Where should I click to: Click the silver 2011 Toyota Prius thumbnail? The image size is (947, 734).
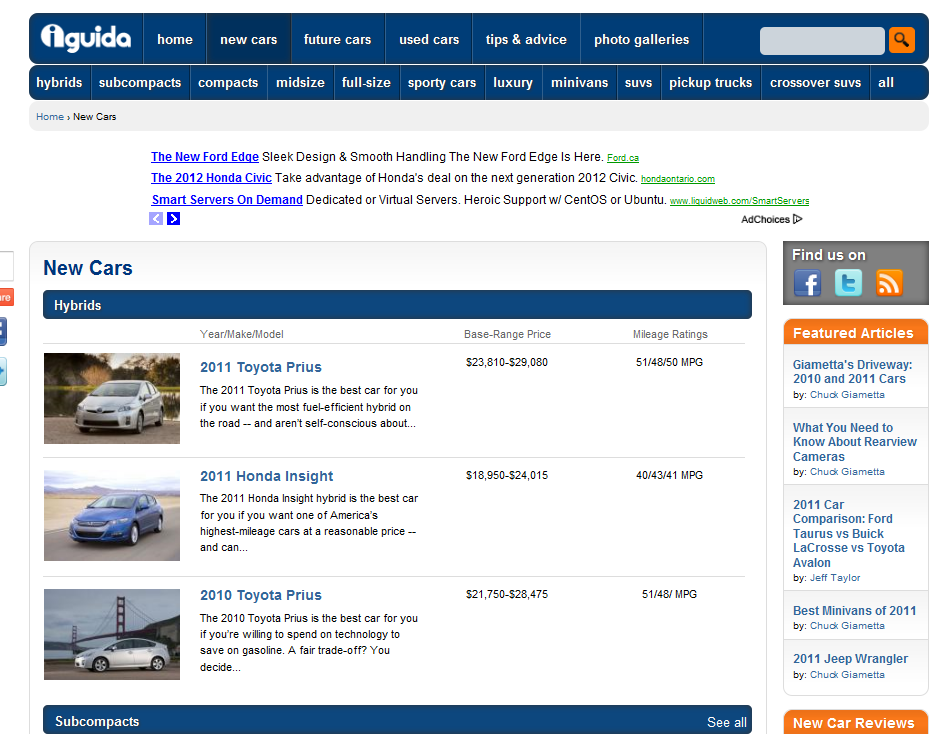click(112, 399)
